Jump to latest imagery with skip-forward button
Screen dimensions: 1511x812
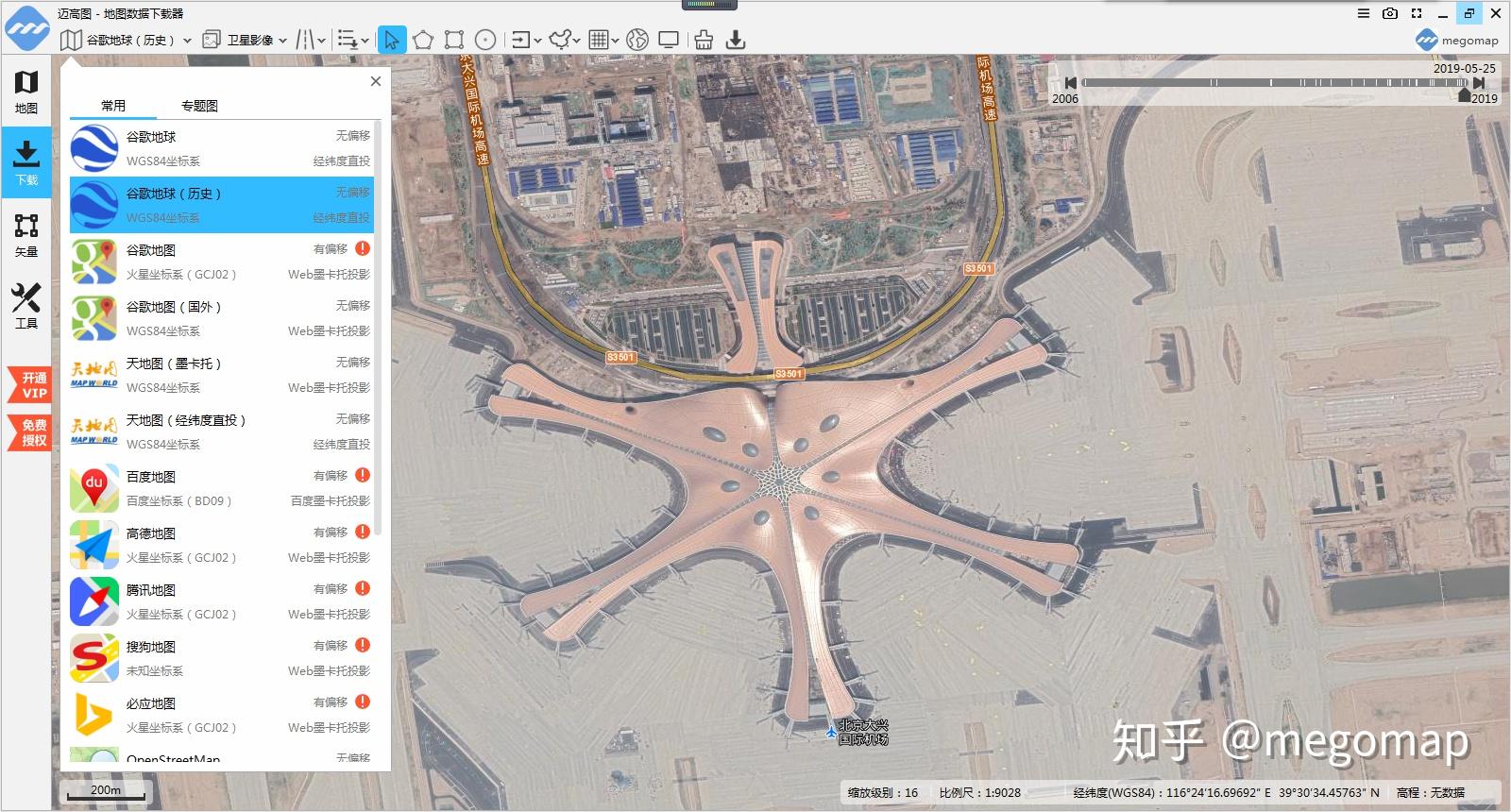(x=1479, y=83)
